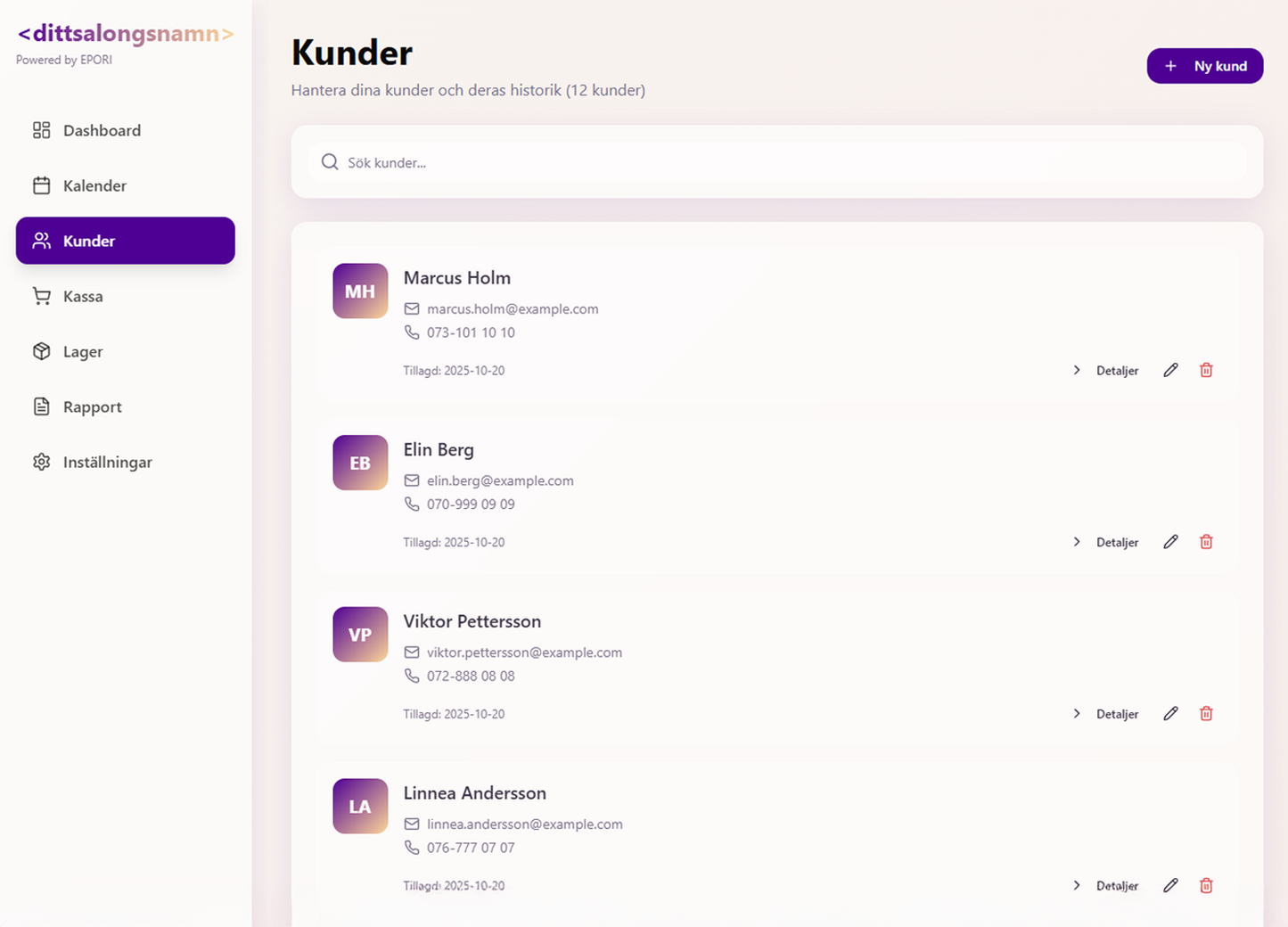Edit Marcus Holm using the pencil icon

(x=1170, y=370)
